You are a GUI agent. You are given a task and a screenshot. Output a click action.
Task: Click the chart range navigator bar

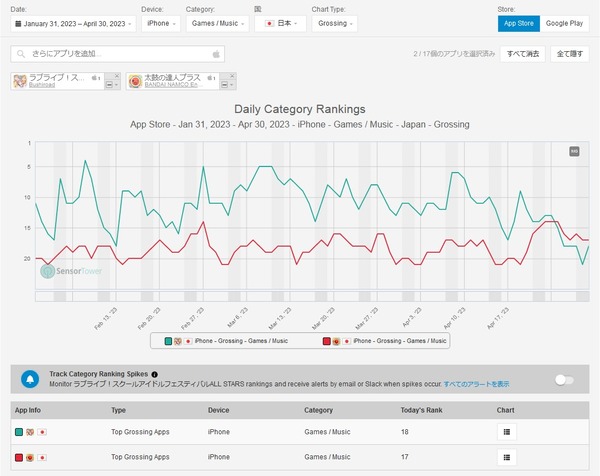click(312, 297)
